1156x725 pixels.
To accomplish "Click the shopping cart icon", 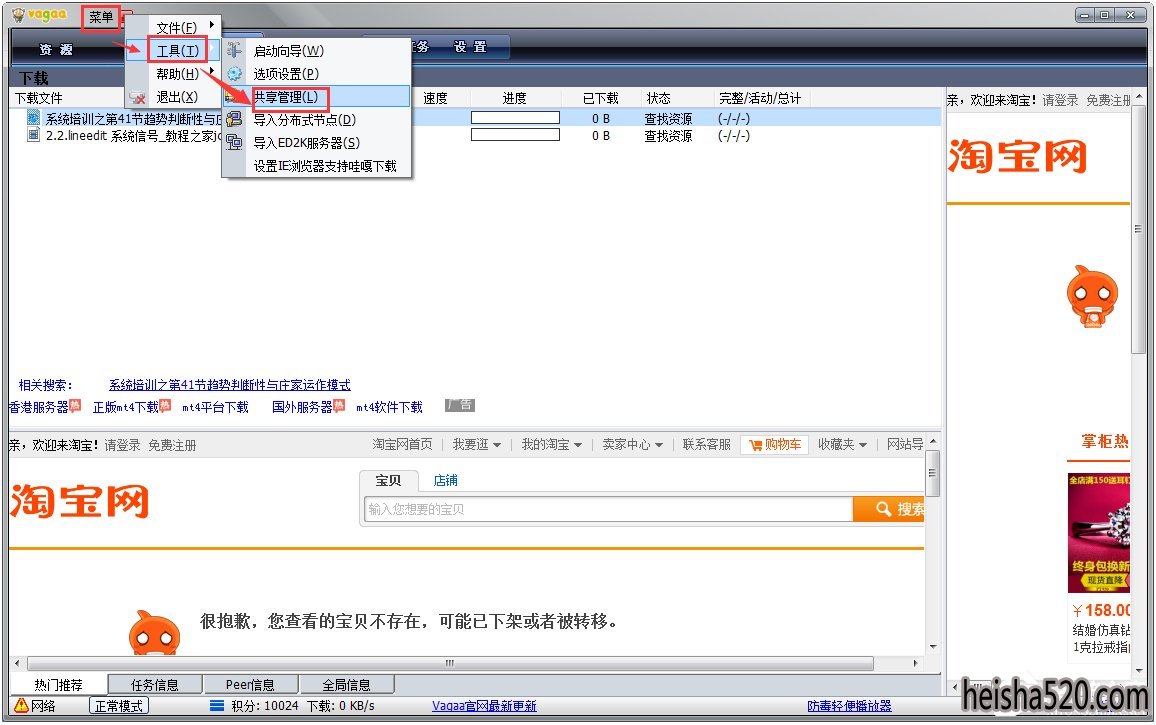I will (x=755, y=445).
